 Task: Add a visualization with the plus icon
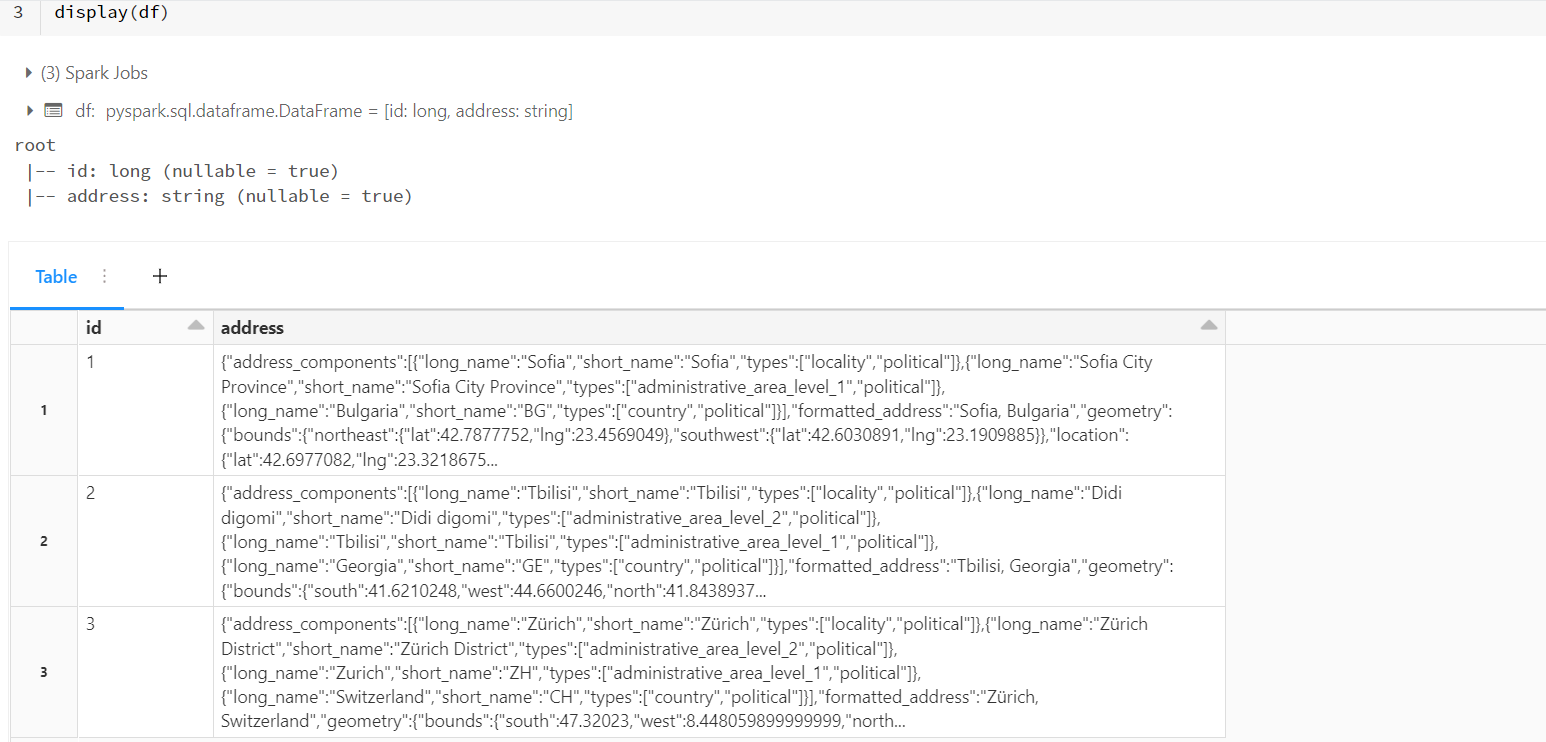(159, 277)
